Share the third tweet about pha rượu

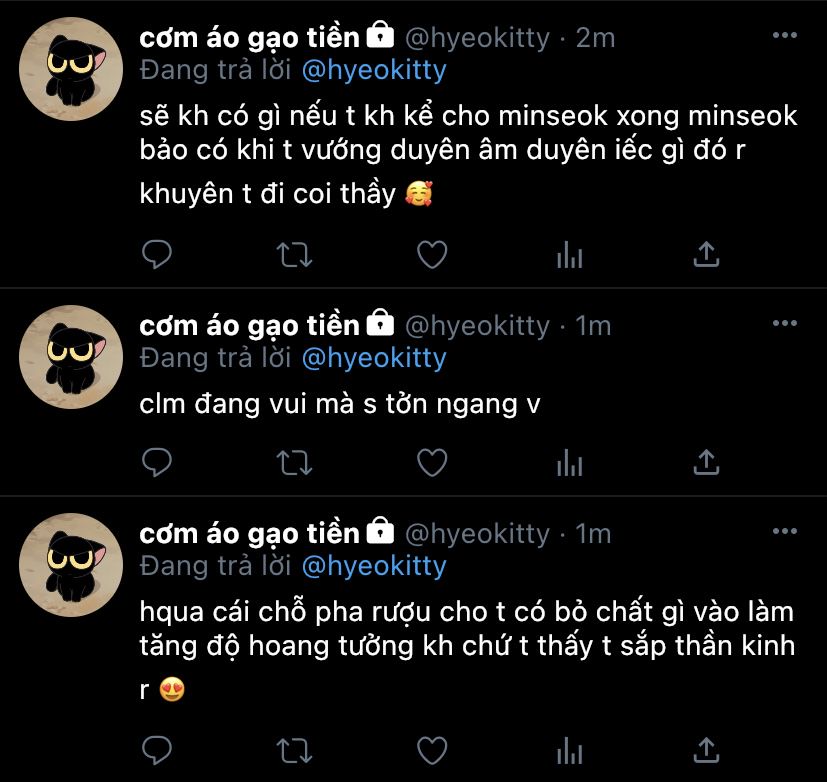706,748
